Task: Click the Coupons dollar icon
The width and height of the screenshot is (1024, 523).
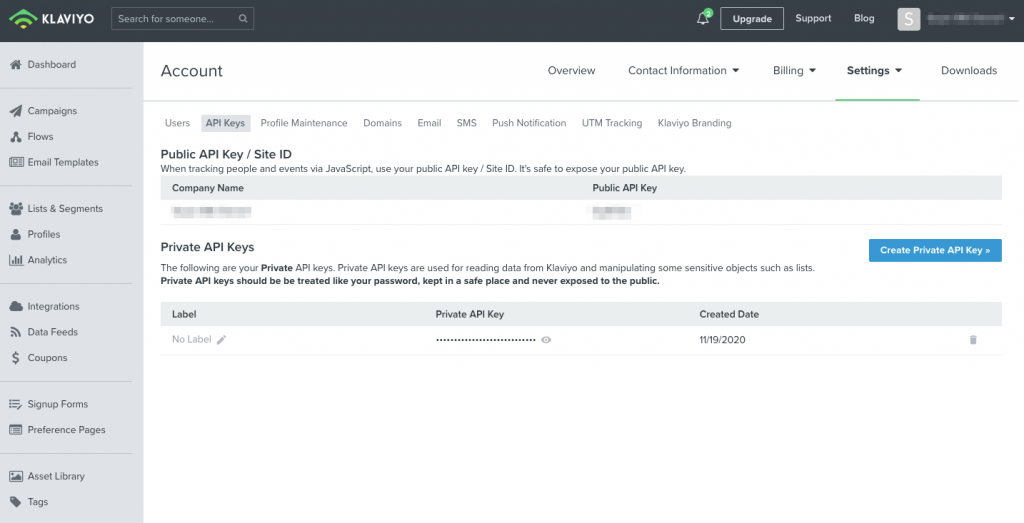Action: [16, 358]
